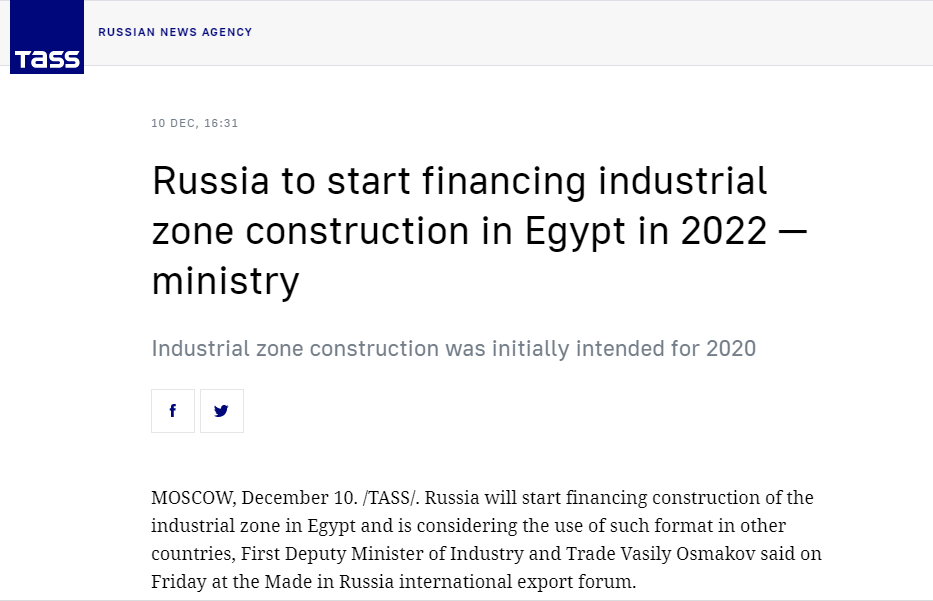This screenshot has width=933, height=601.
Task: Click the word financing in the headline
Action: click(504, 182)
